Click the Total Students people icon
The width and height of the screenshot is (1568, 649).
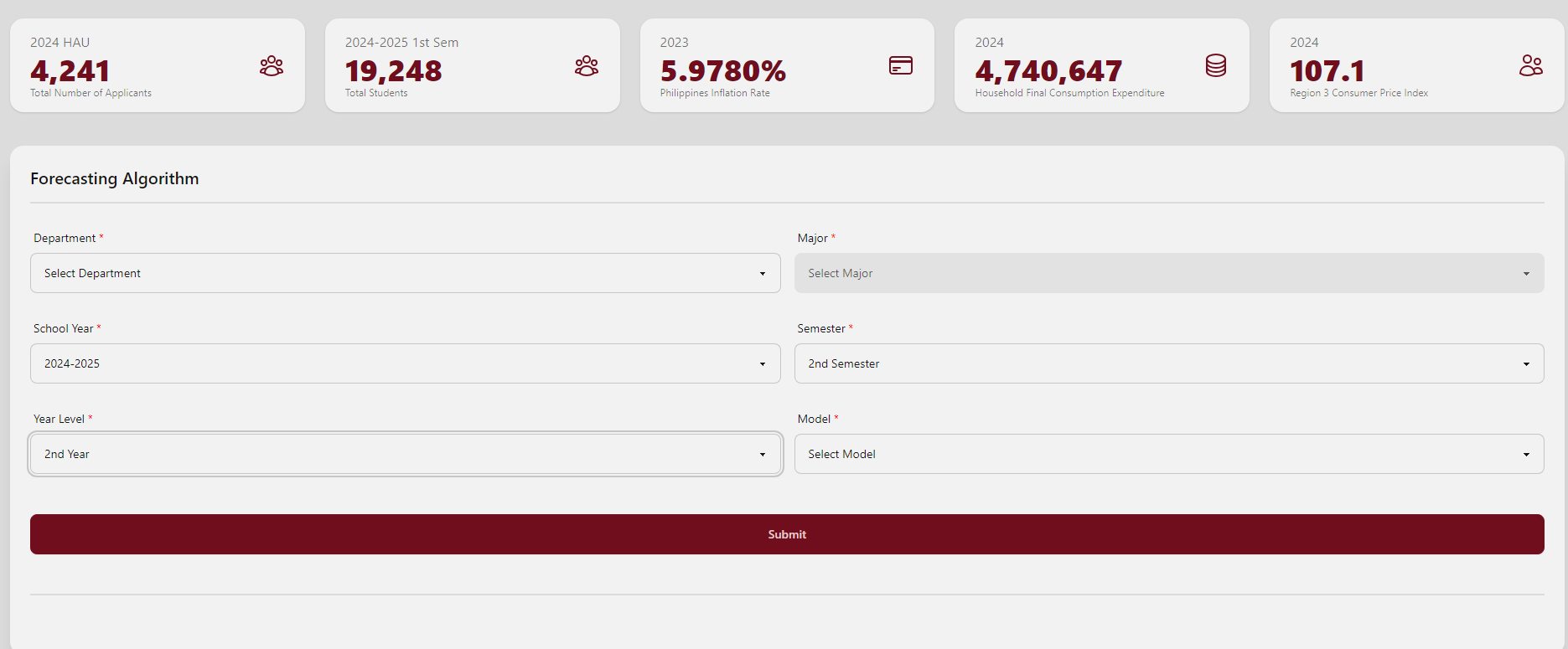586,66
